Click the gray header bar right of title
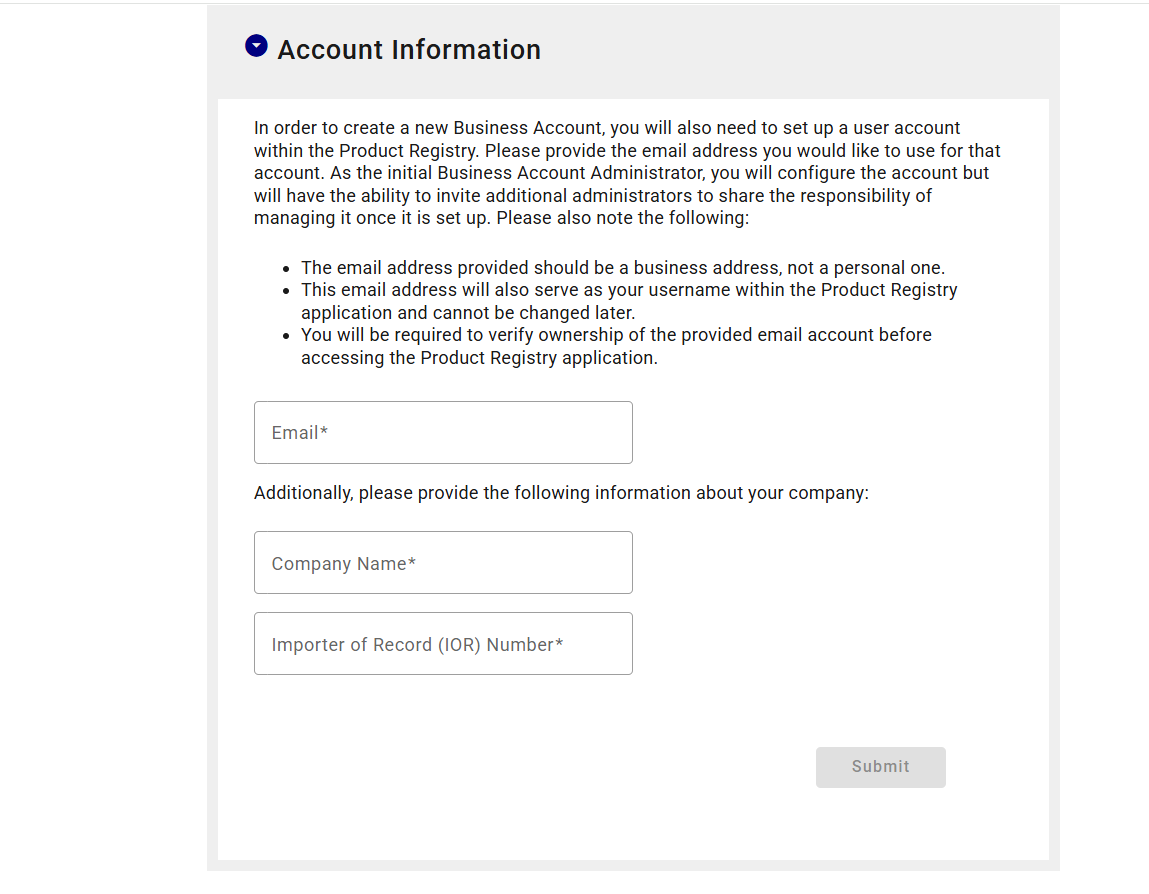Screen dimensions: 1149x894 pyautogui.click(x=800, y=50)
